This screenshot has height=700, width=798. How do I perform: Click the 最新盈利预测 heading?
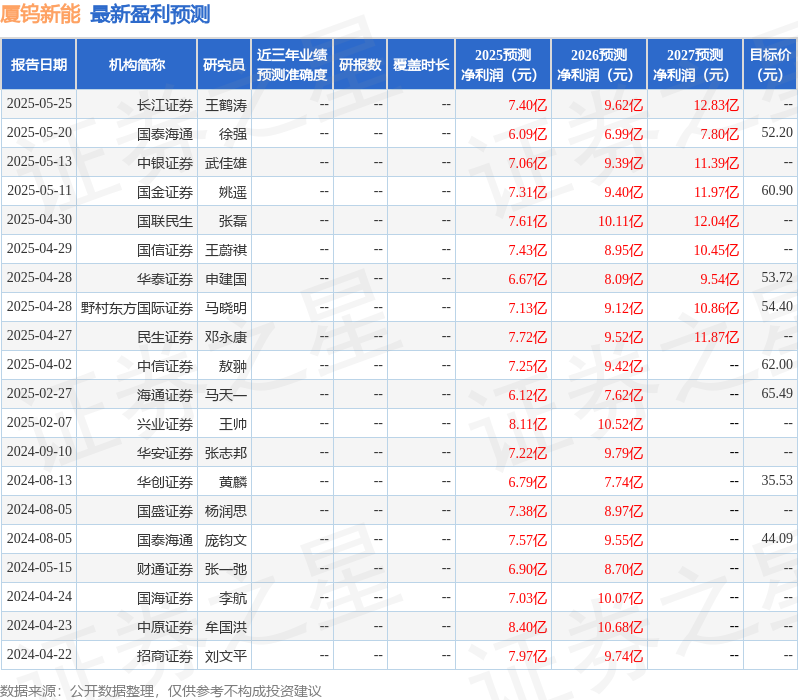pyautogui.click(x=150, y=14)
